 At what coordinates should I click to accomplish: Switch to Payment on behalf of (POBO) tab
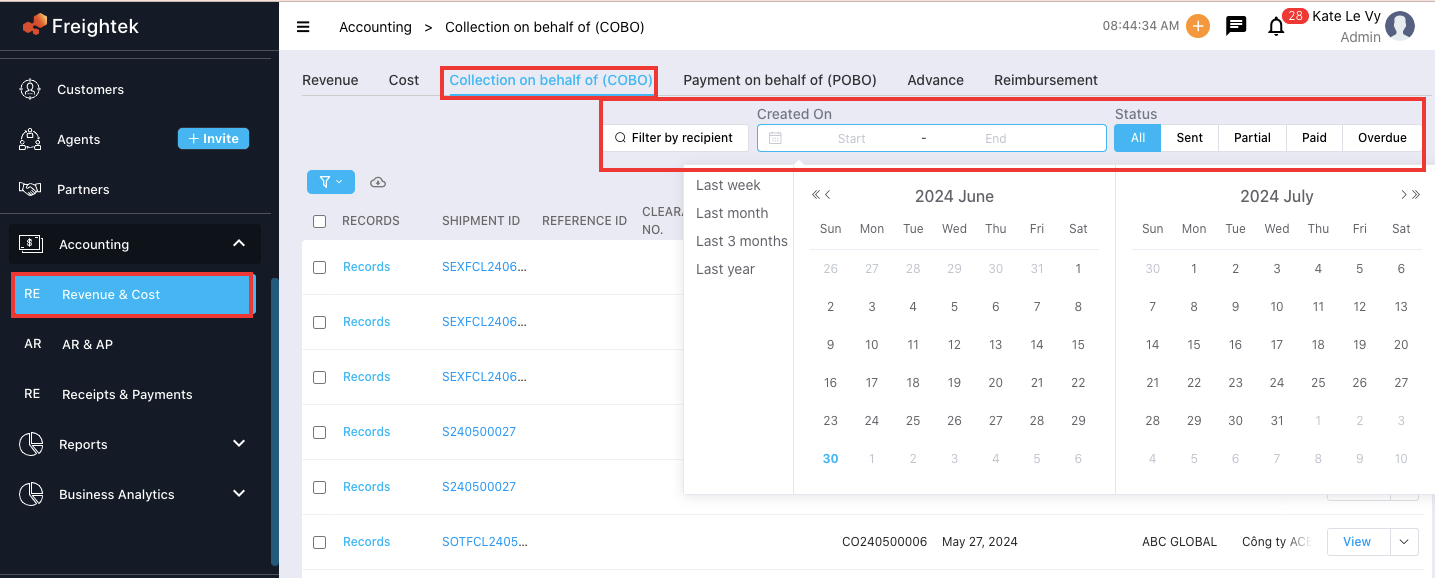(780, 80)
